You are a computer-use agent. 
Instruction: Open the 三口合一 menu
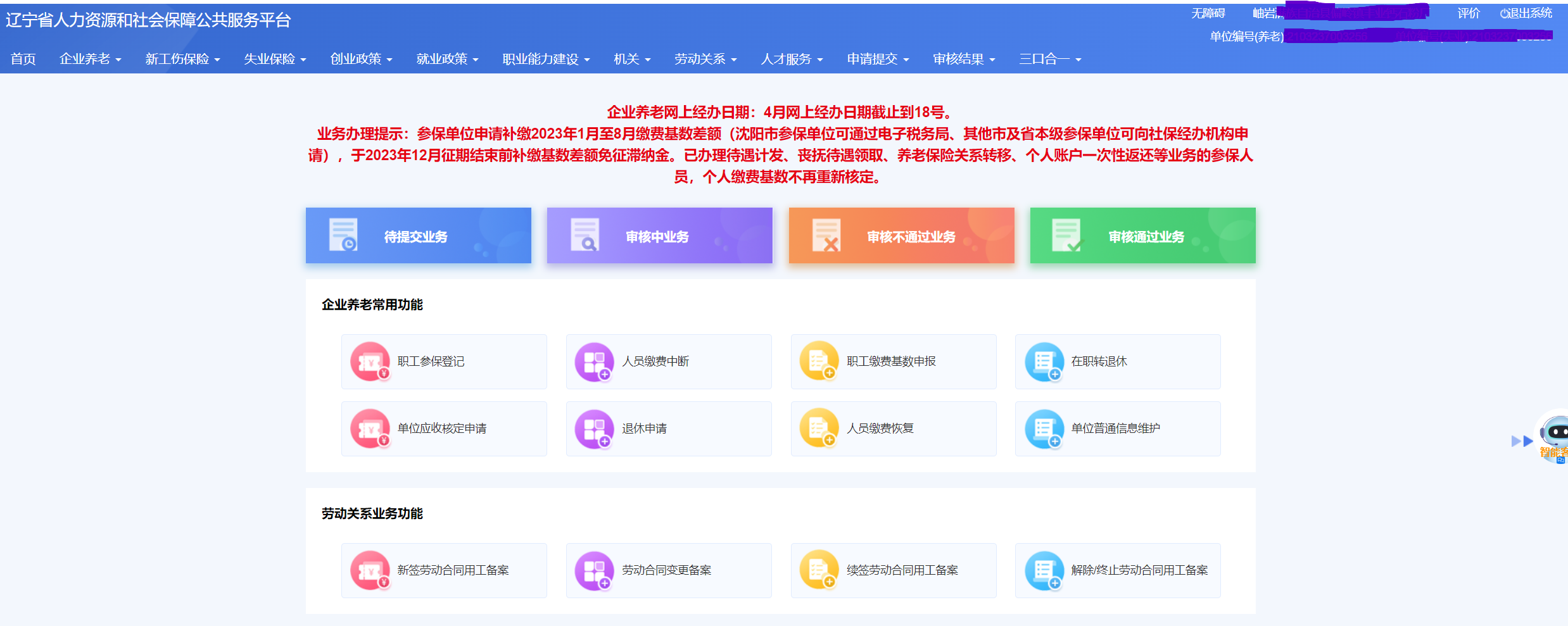pyautogui.click(x=1050, y=59)
